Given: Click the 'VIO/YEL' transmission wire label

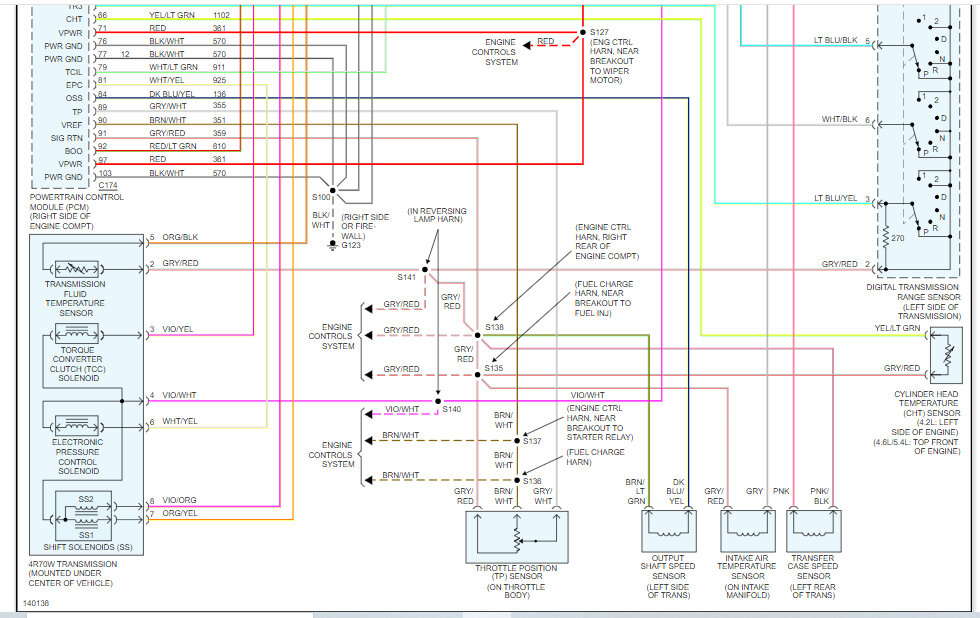Looking at the screenshot, I should [178, 329].
